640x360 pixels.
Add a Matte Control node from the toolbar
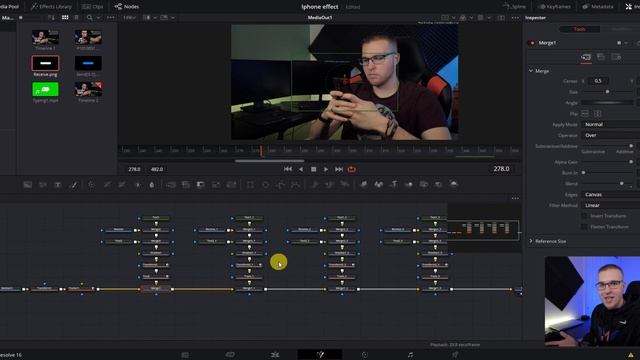coord(201,185)
